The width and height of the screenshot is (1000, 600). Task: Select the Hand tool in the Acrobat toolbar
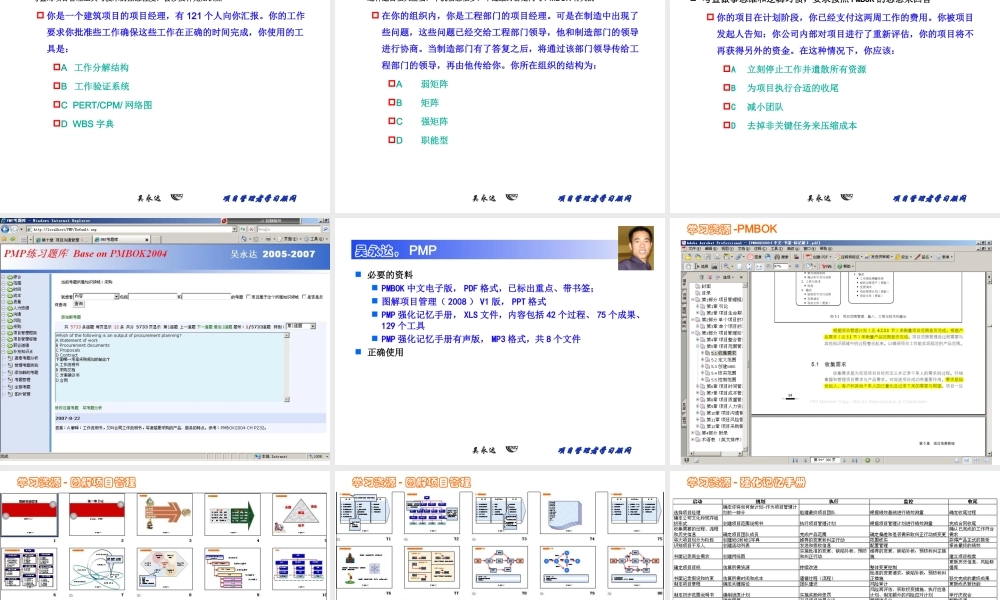(x=688, y=266)
